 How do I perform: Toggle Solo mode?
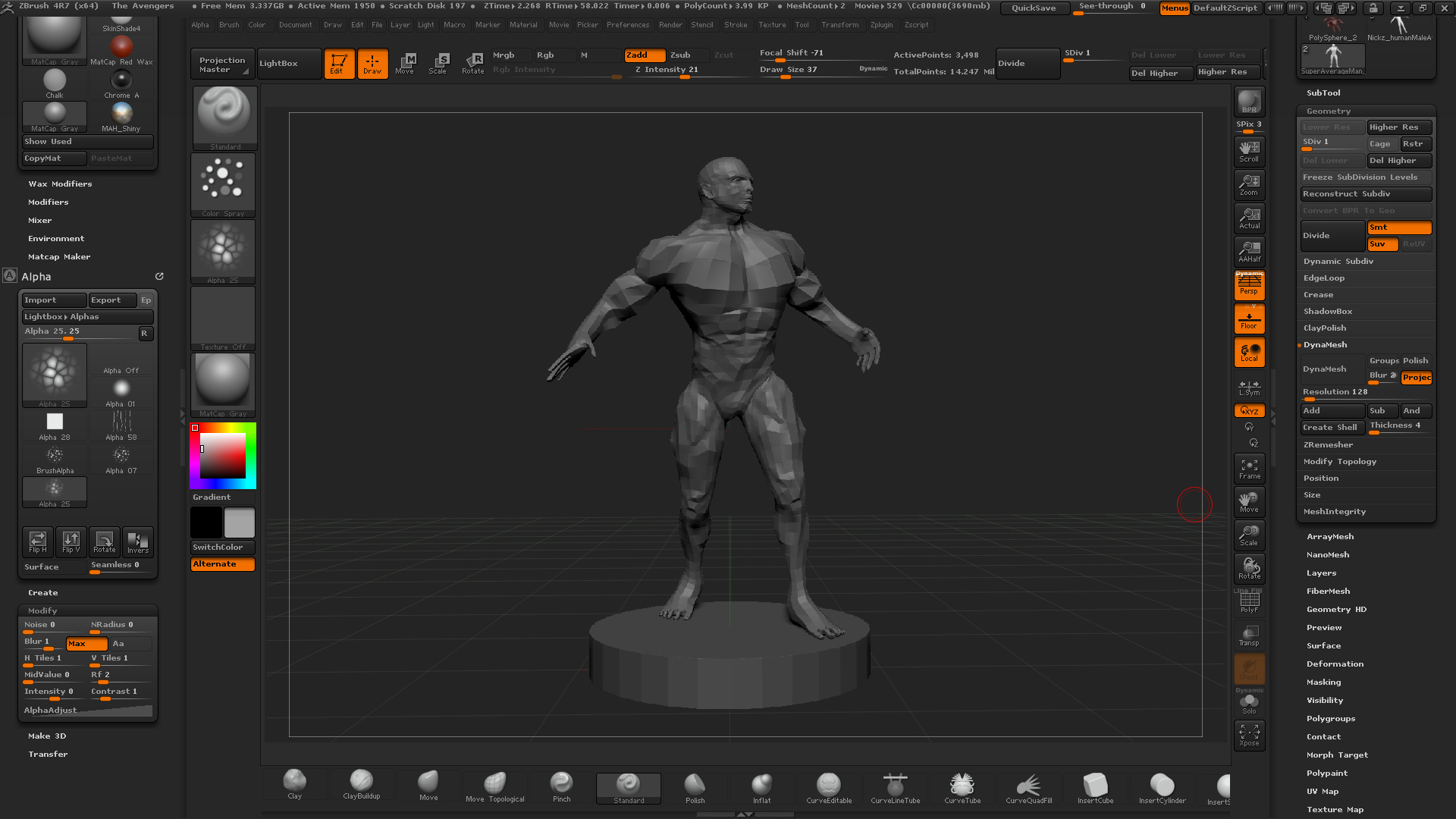[1249, 702]
